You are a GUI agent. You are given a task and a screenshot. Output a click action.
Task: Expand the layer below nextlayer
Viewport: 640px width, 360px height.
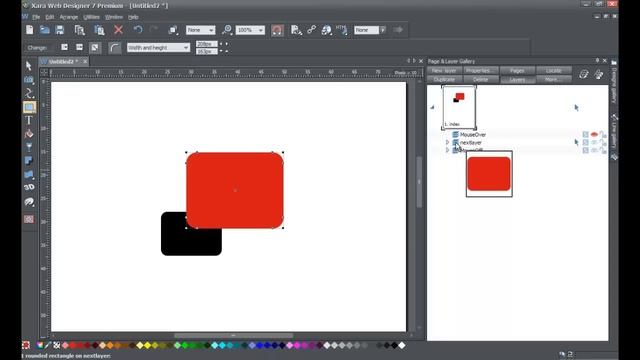click(x=447, y=150)
